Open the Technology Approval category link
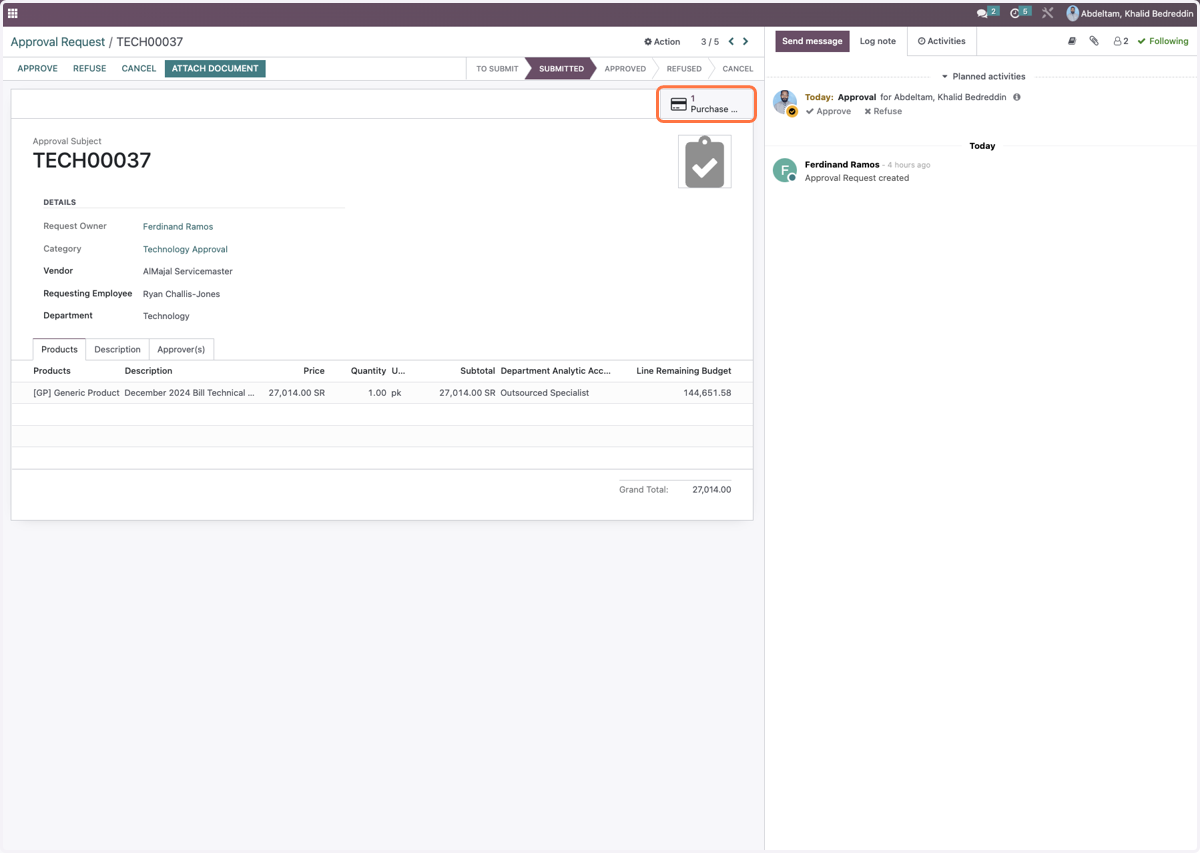Screen dimensions: 1200x853 pyautogui.click(x=185, y=249)
